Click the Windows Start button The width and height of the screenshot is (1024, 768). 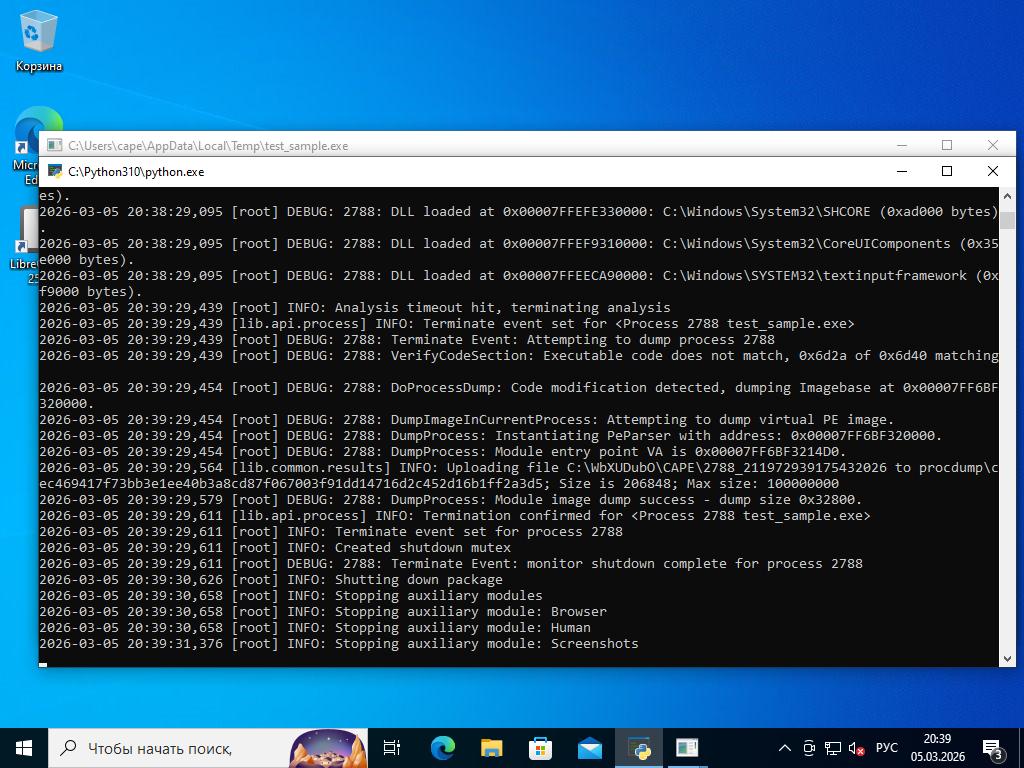point(23,747)
